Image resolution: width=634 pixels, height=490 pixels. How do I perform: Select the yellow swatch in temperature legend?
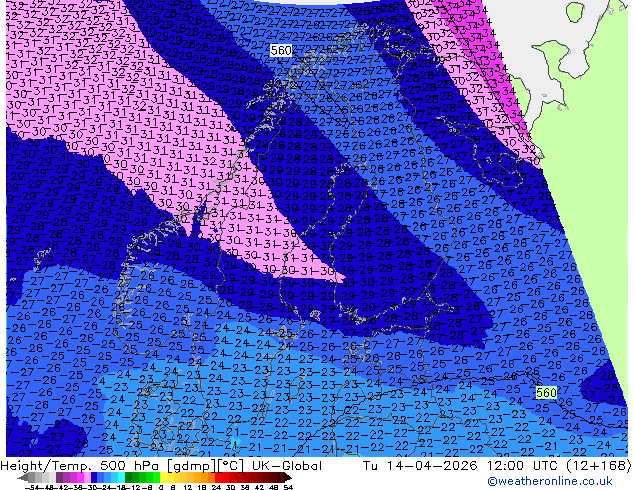pos(163,478)
